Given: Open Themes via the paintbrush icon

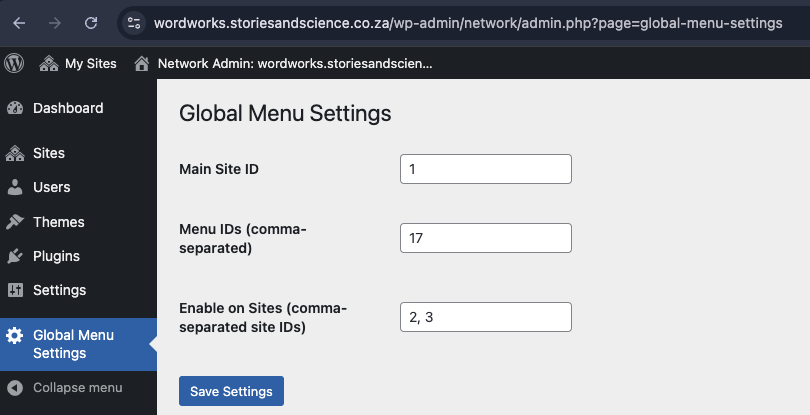Looking at the screenshot, I should point(15,222).
